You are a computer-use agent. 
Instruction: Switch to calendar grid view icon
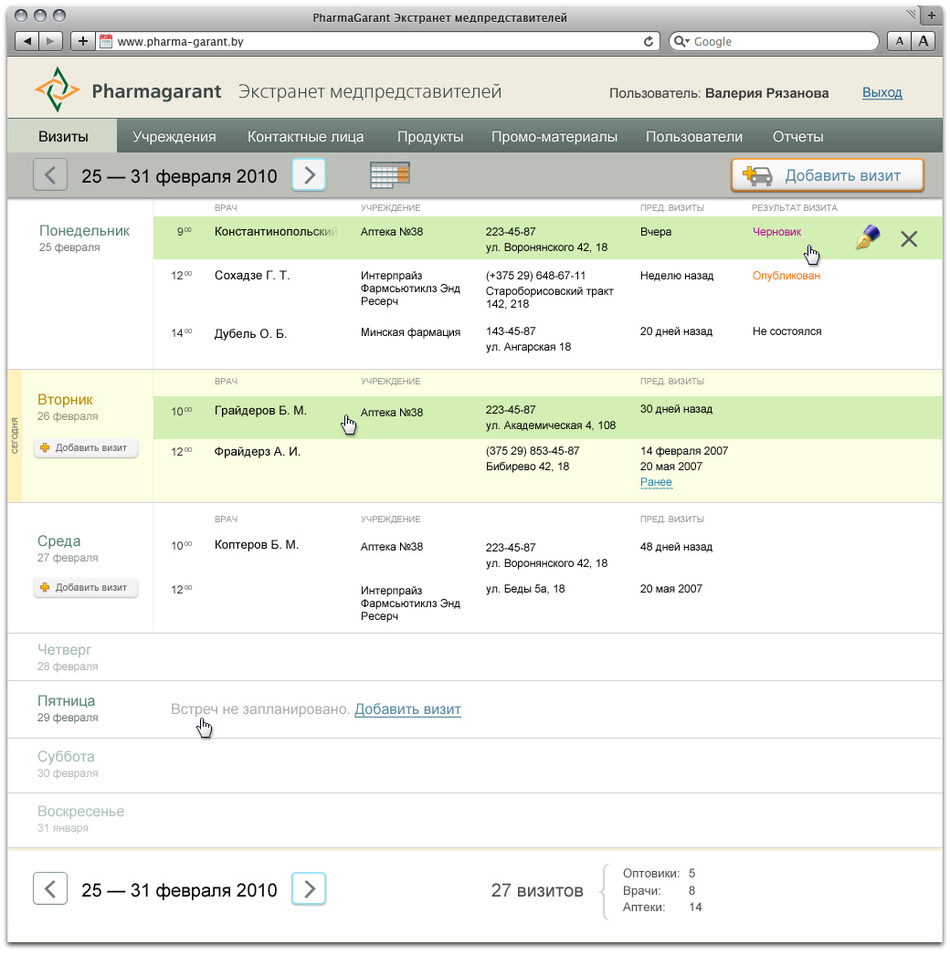(390, 175)
